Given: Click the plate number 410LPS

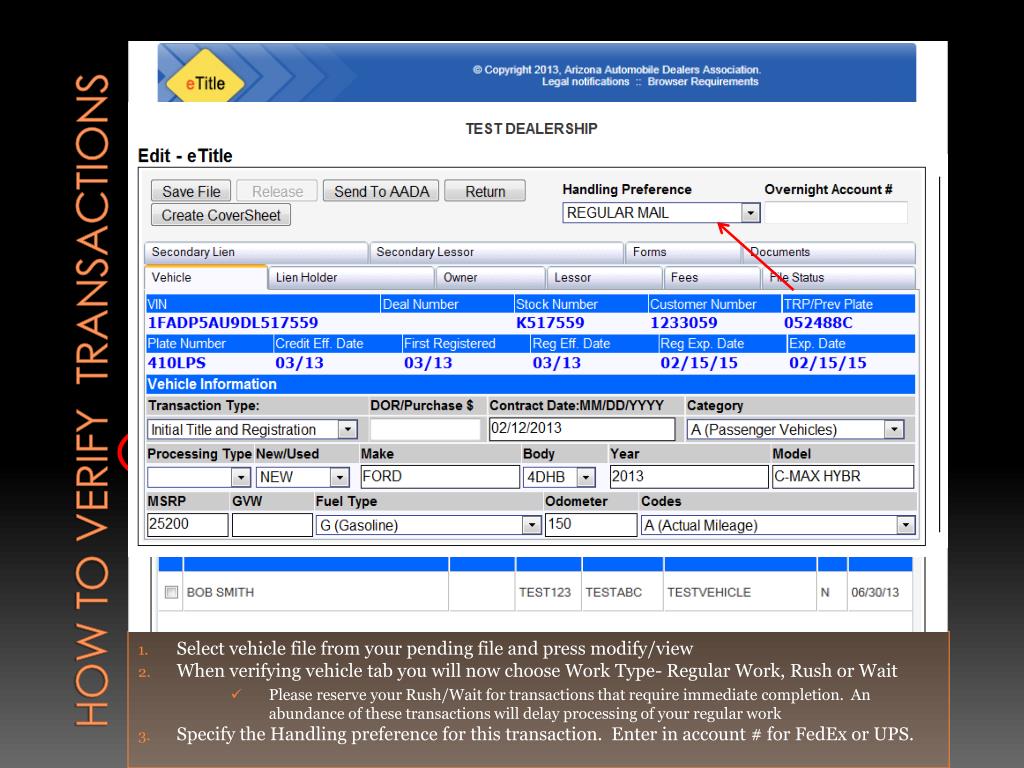Looking at the screenshot, I should [176, 363].
